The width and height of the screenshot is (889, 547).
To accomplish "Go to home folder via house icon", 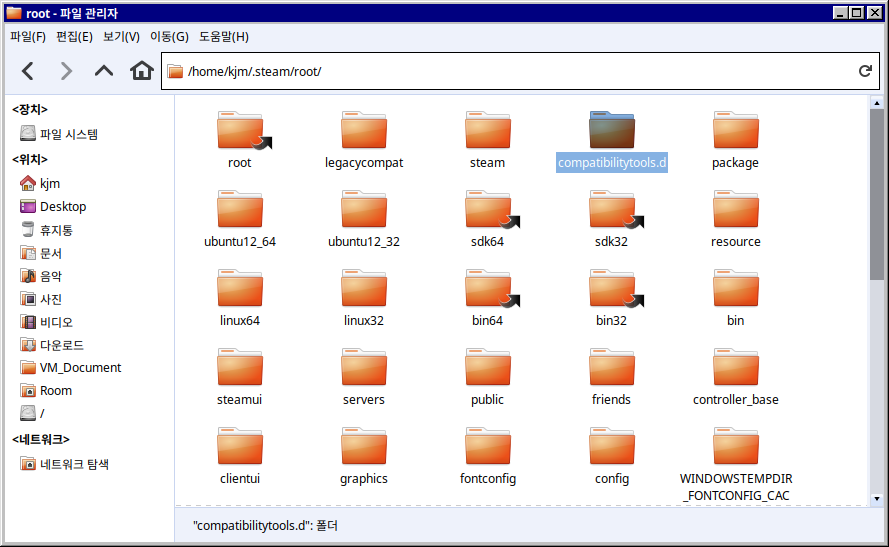I will (142, 71).
